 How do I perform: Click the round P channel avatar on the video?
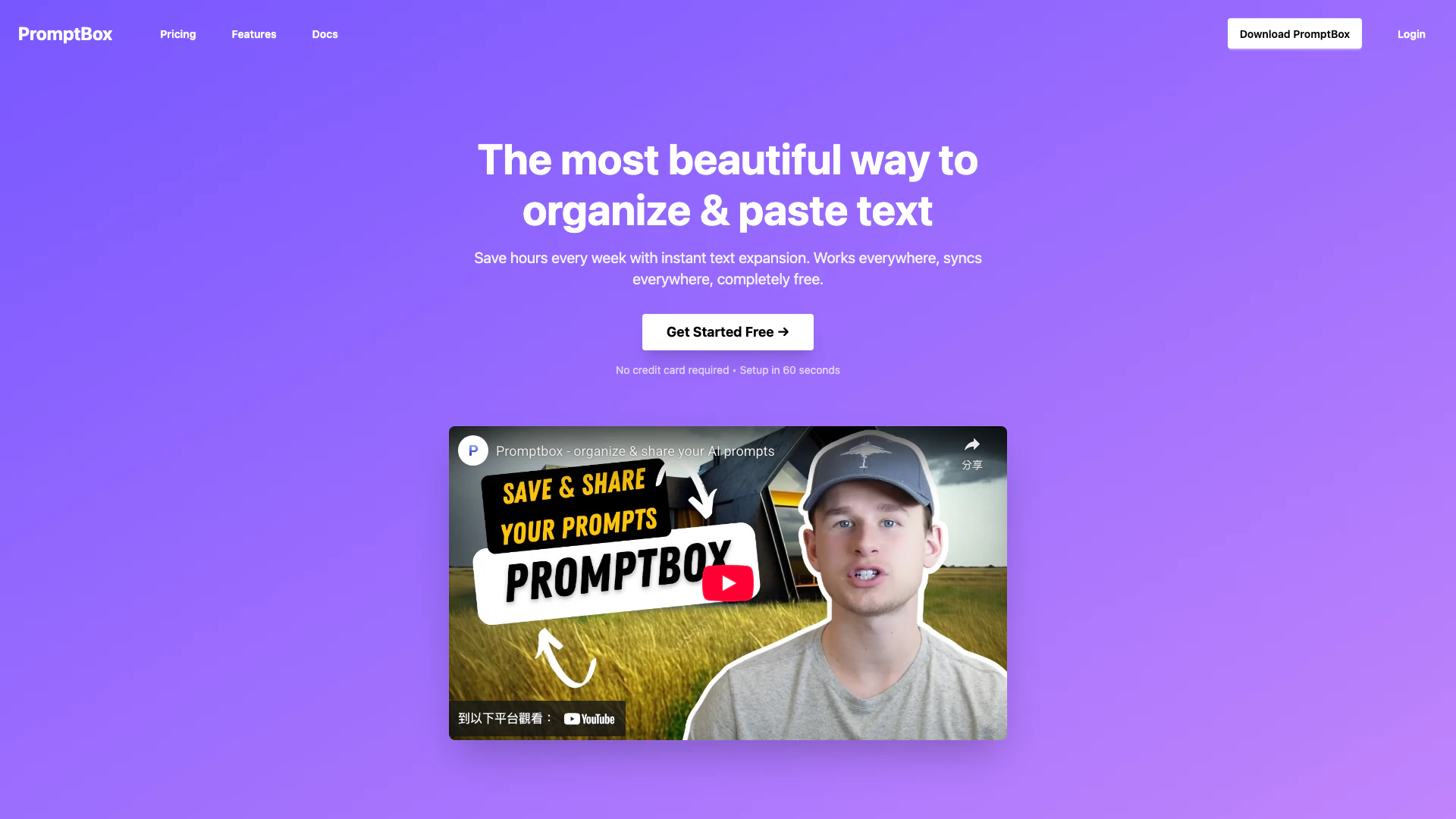(x=472, y=450)
